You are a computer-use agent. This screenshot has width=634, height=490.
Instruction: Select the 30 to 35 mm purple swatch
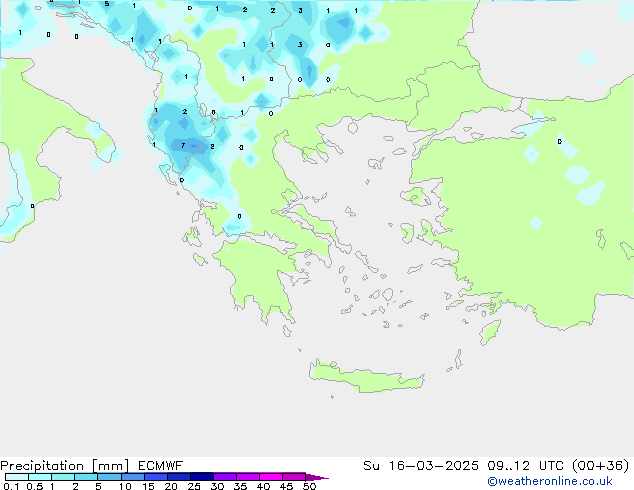[224, 477]
